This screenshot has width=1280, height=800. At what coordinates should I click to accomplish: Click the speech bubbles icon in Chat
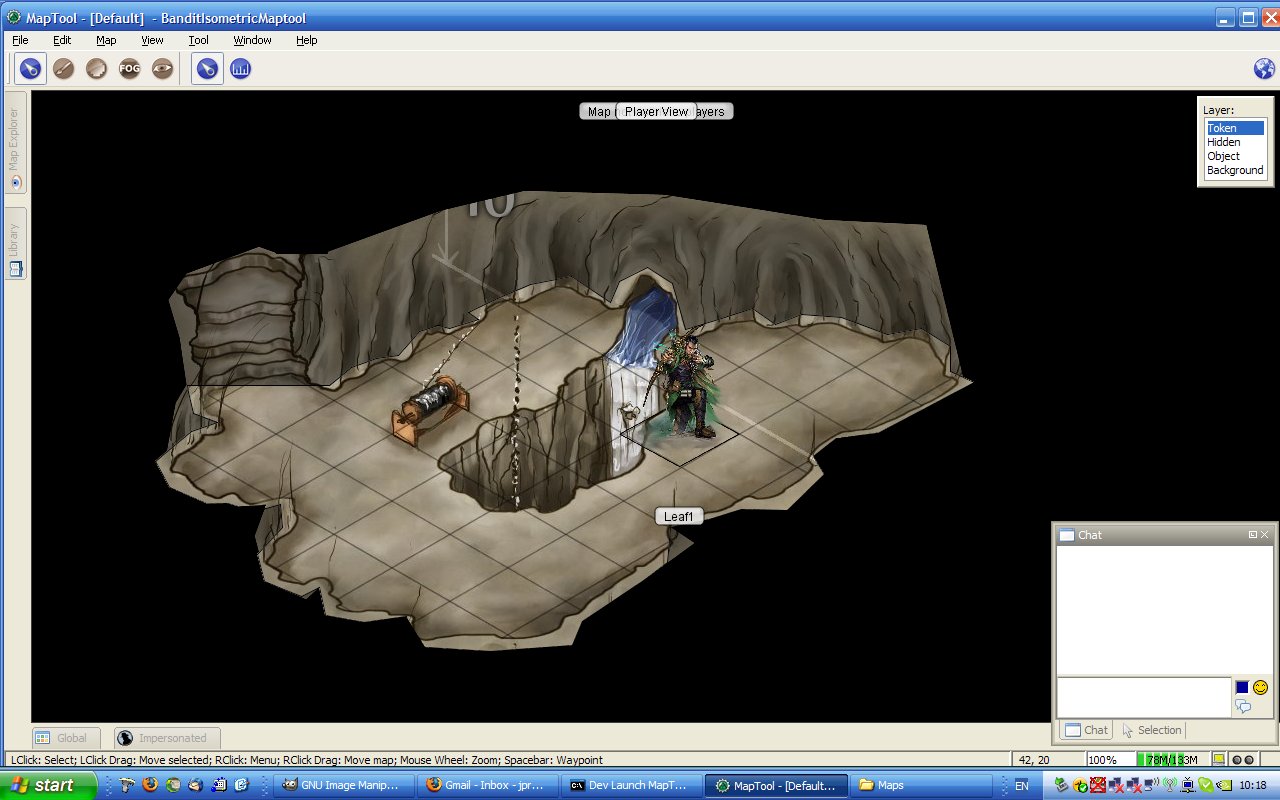(1243, 707)
